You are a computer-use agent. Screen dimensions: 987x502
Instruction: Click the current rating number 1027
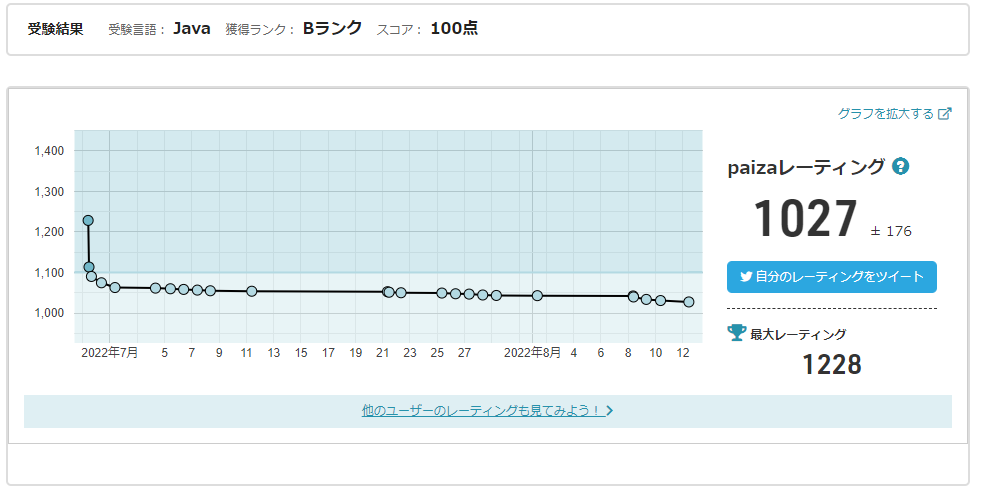click(x=805, y=220)
